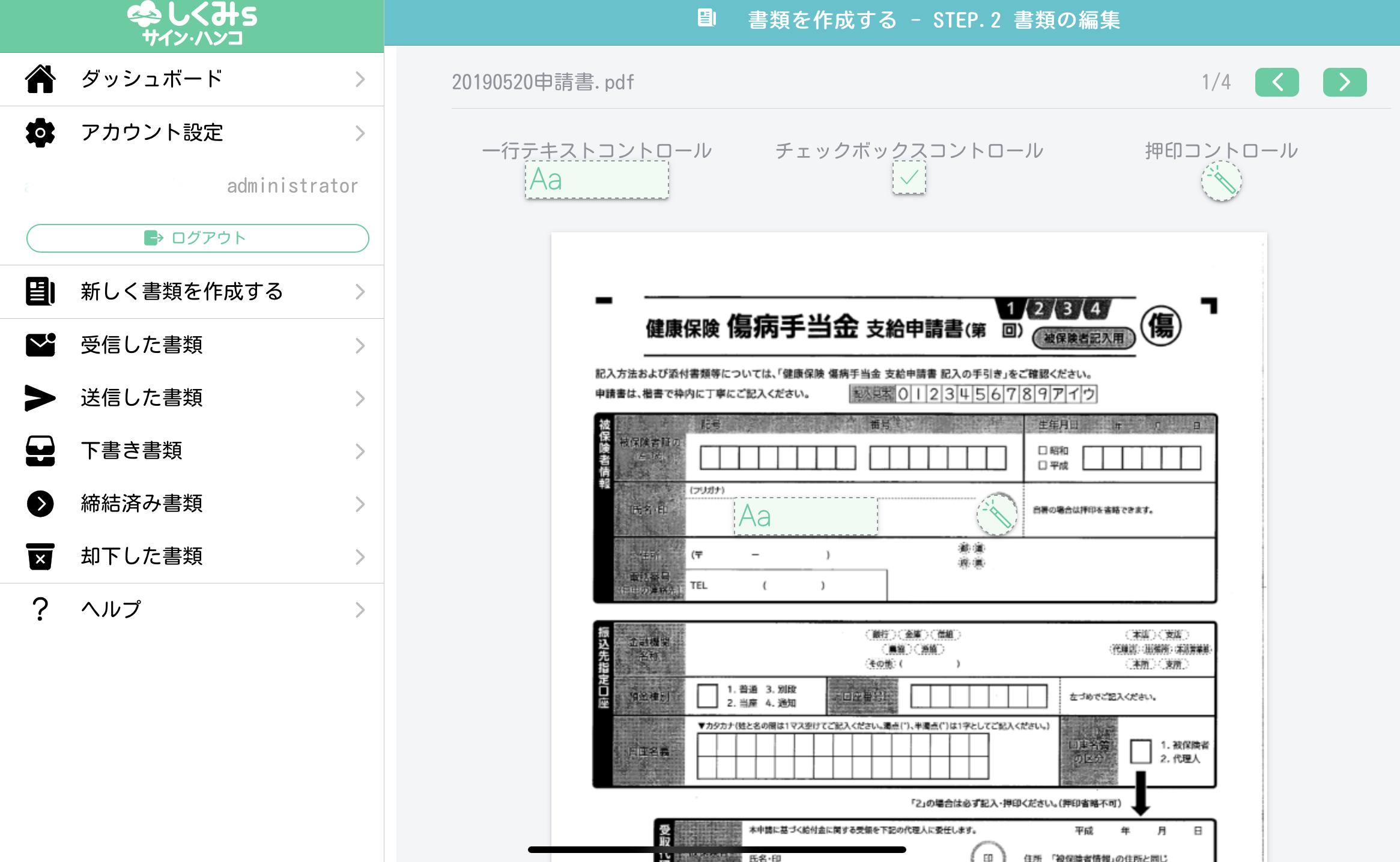1400x862 pixels.
Task: Select the 押印コントロール stamp wand icon
Action: 1221,181
